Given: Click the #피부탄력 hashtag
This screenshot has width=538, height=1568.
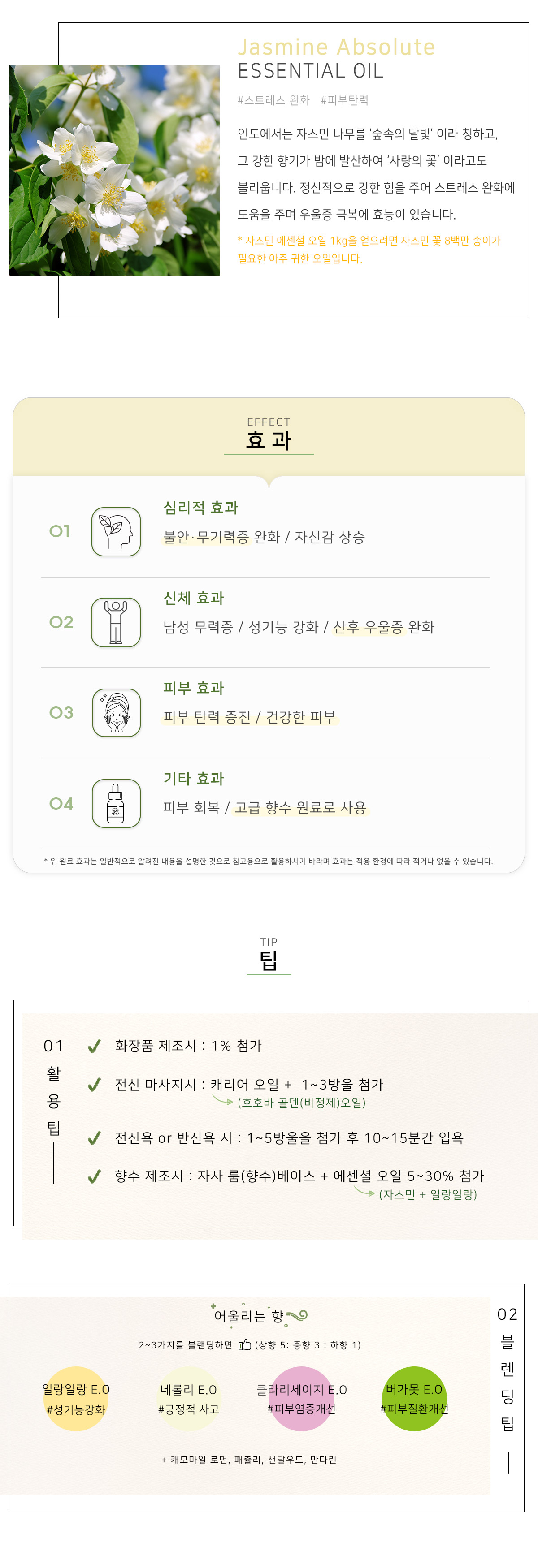Looking at the screenshot, I should pyautogui.click(x=345, y=100).
